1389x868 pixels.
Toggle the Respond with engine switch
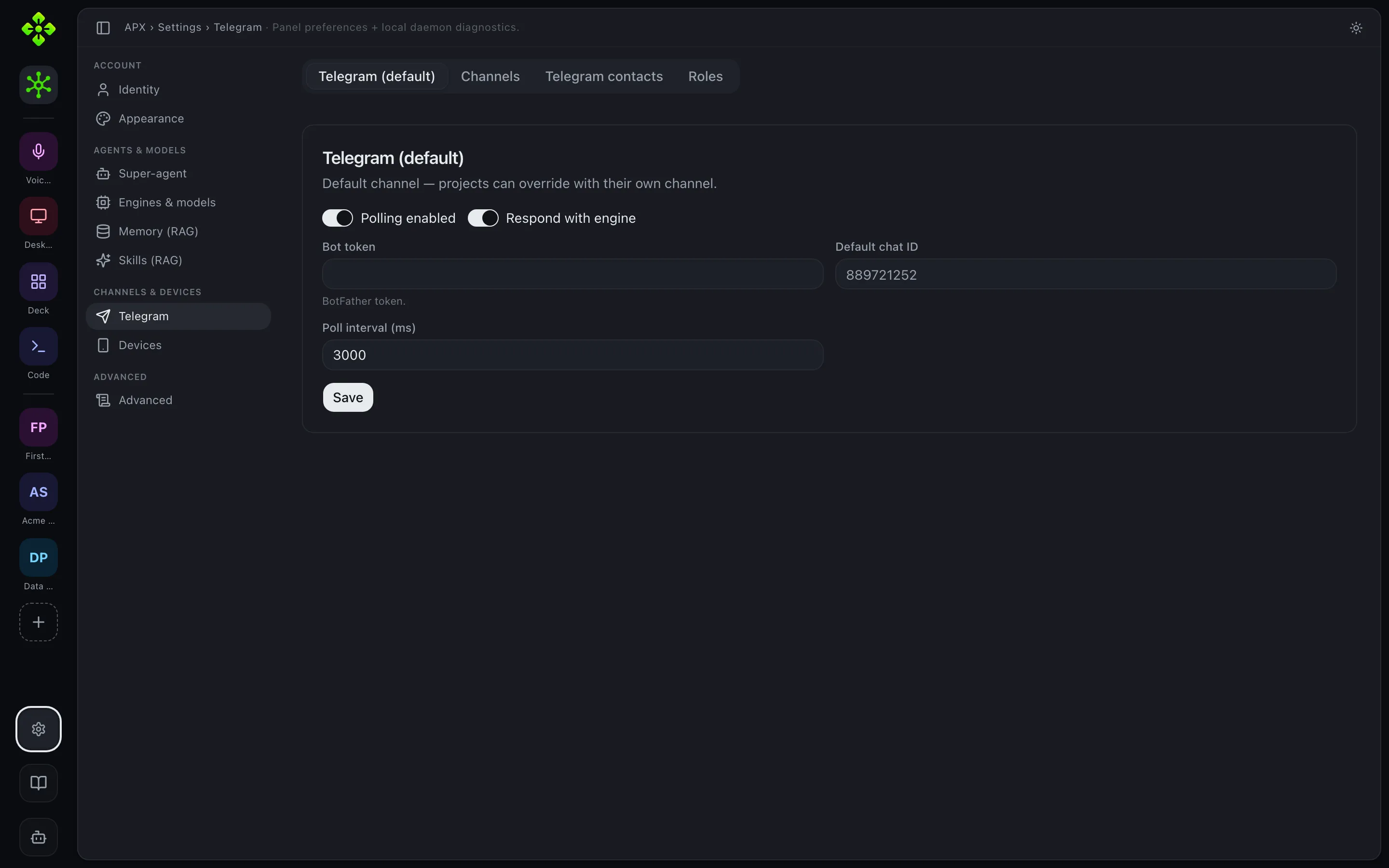pos(483,218)
